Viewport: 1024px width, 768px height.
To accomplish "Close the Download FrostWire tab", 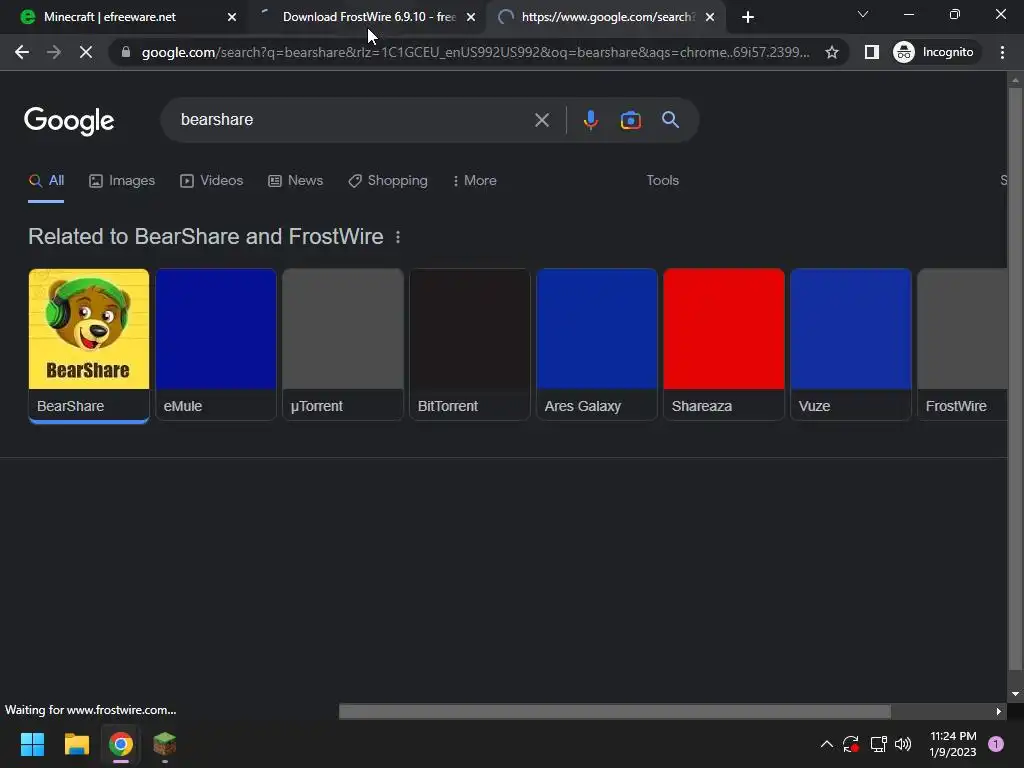I will click(471, 17).
